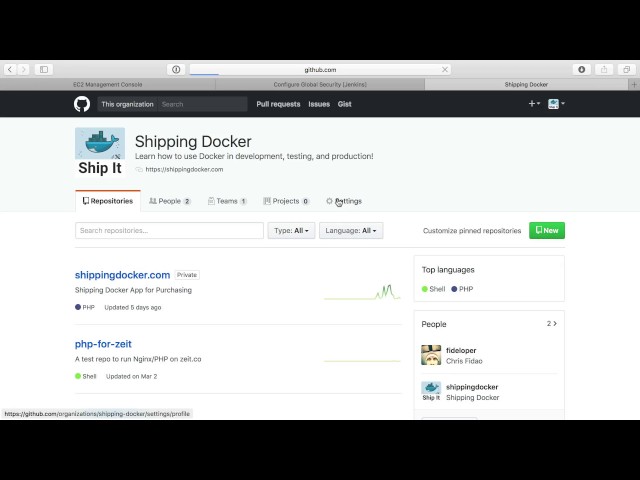Click the Shipping Docker organization avatar
Viewport: 640px width, 480px height.
tap(100, 152)
